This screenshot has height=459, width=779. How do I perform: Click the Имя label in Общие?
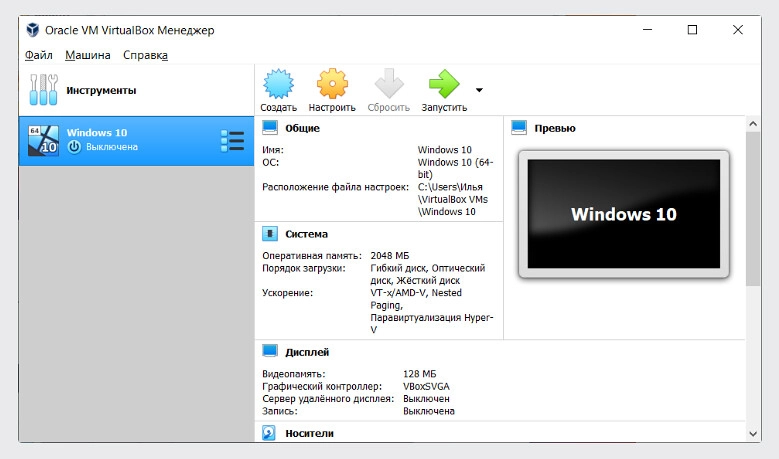(x=273, y=150)
